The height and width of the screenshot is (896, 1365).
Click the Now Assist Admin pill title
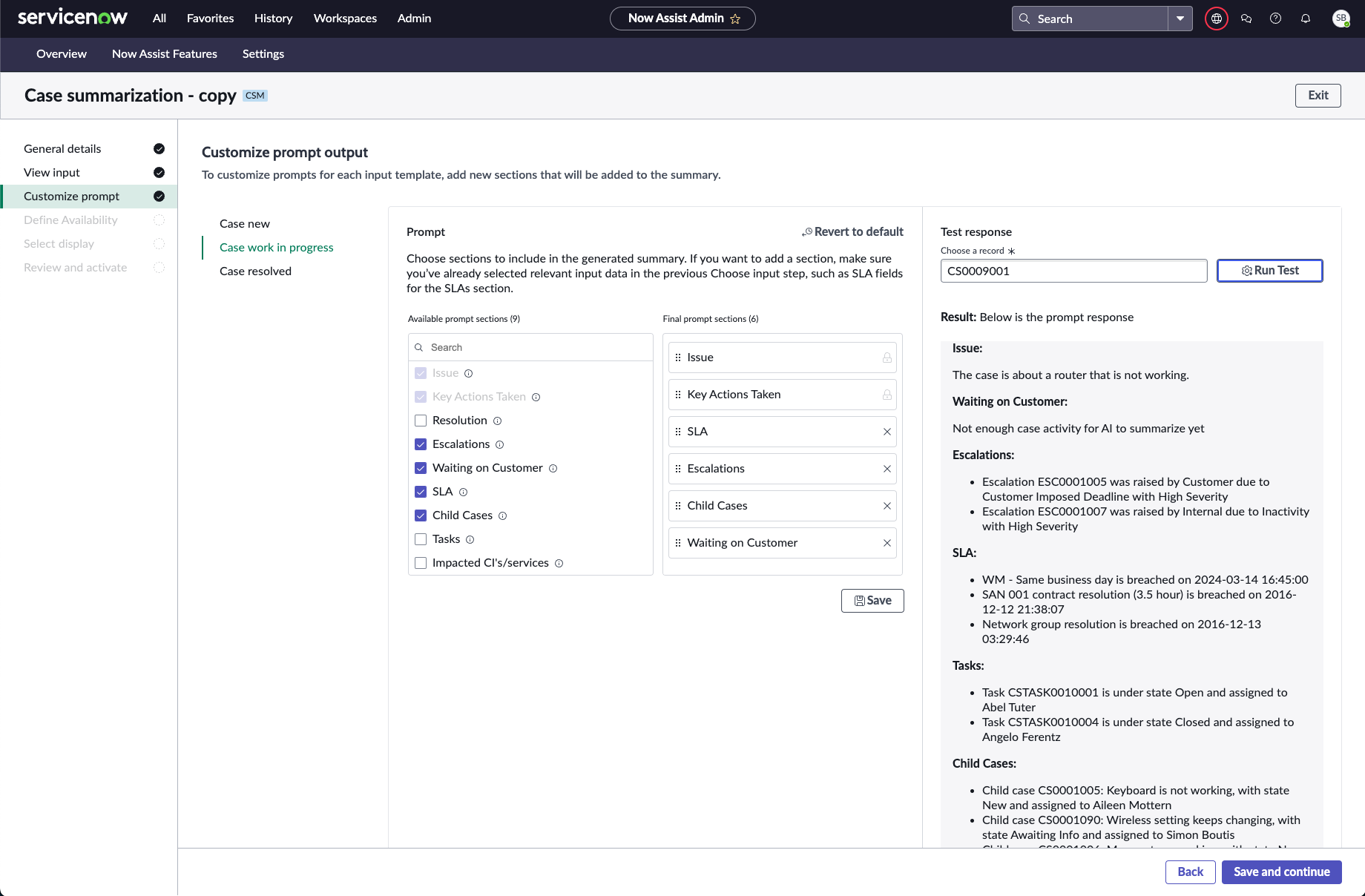pyautogui.click(x=675, y=19)
